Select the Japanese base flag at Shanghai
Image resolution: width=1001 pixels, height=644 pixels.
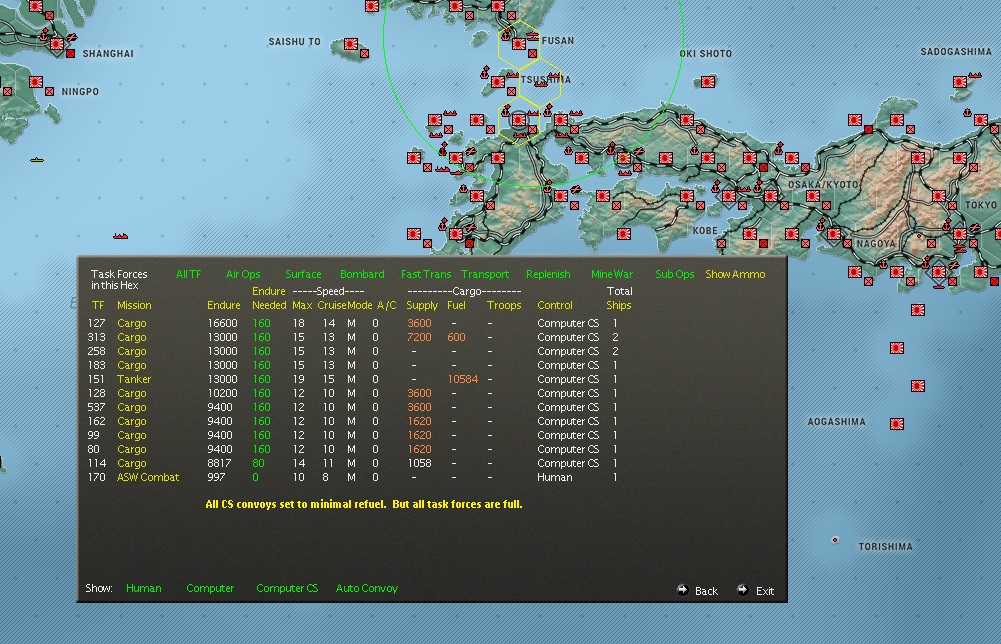[x=57, y=43]
